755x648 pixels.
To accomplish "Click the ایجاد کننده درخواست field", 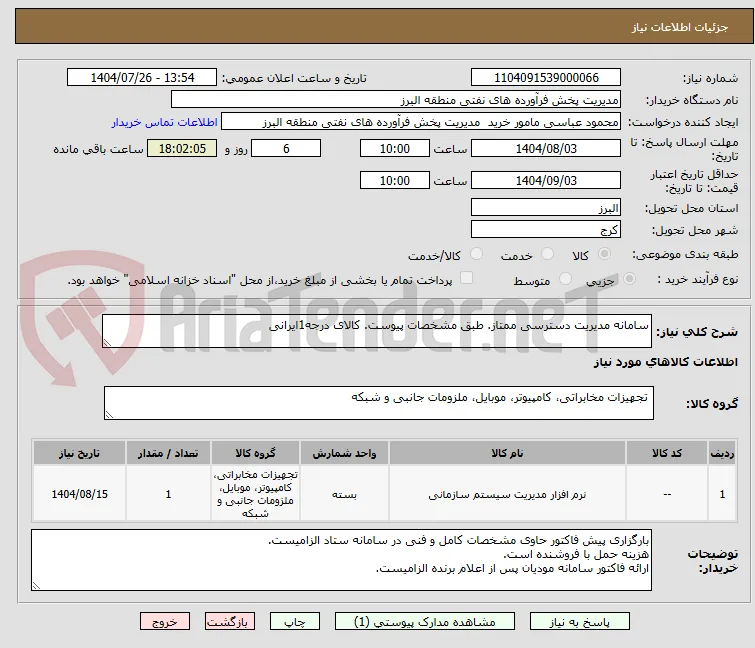I will (421, 122).
